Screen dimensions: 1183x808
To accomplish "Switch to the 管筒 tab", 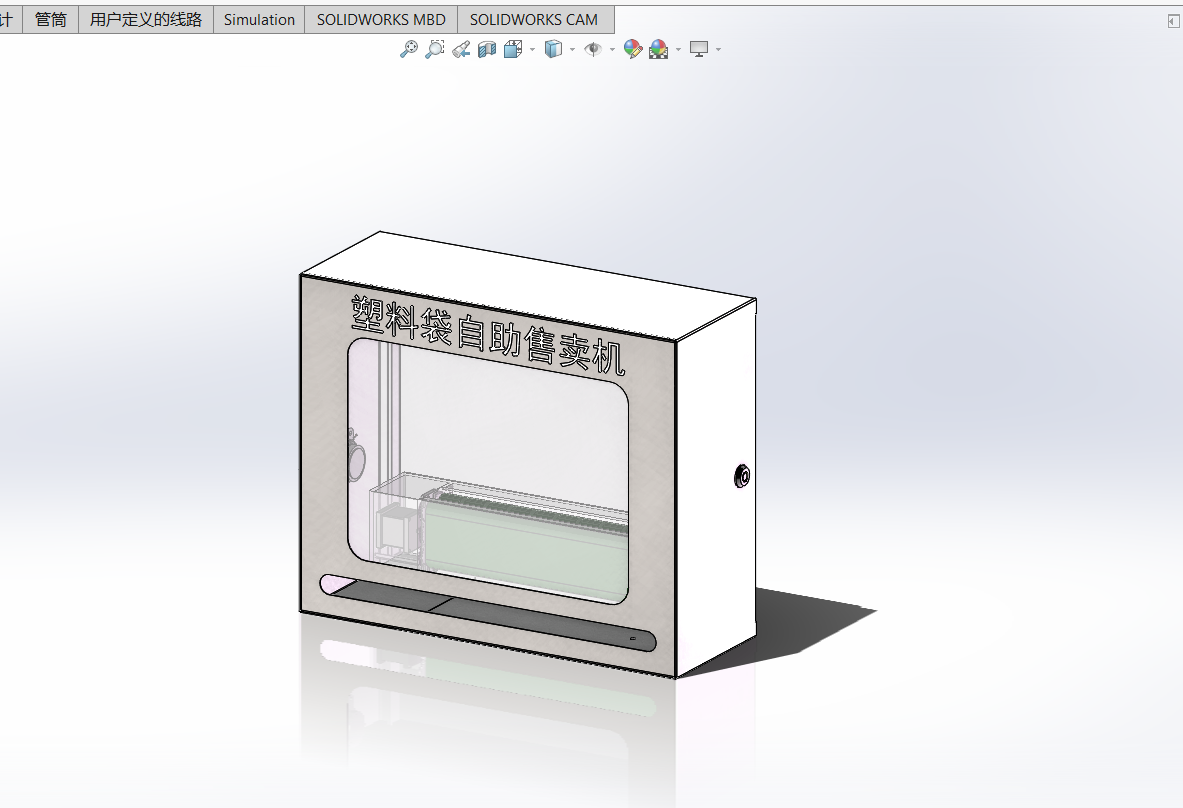I will pos(51,20).
